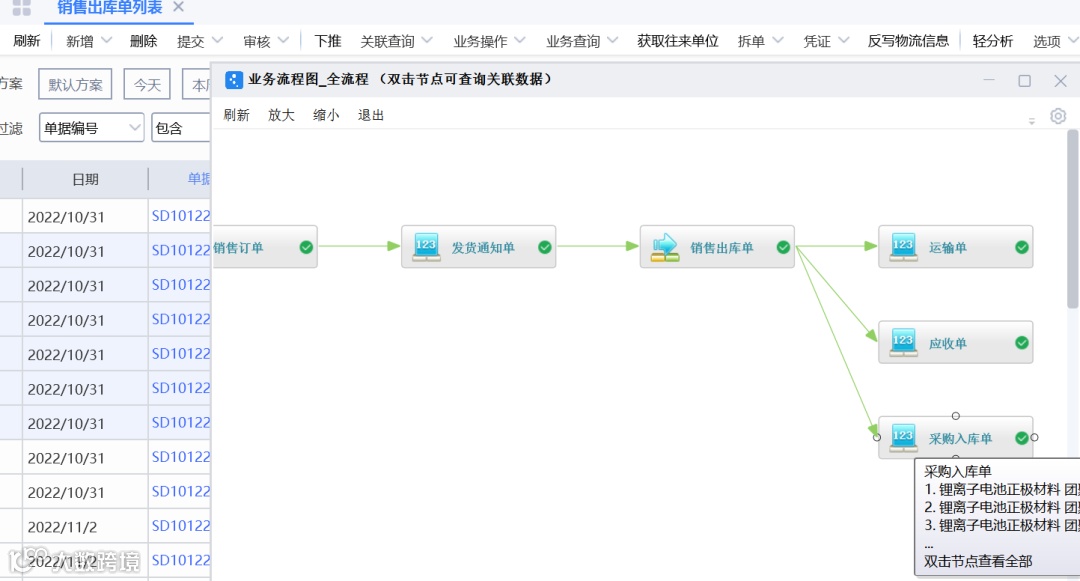
Task: Click the 采购入库单 node icon
Action: point(903,438)
